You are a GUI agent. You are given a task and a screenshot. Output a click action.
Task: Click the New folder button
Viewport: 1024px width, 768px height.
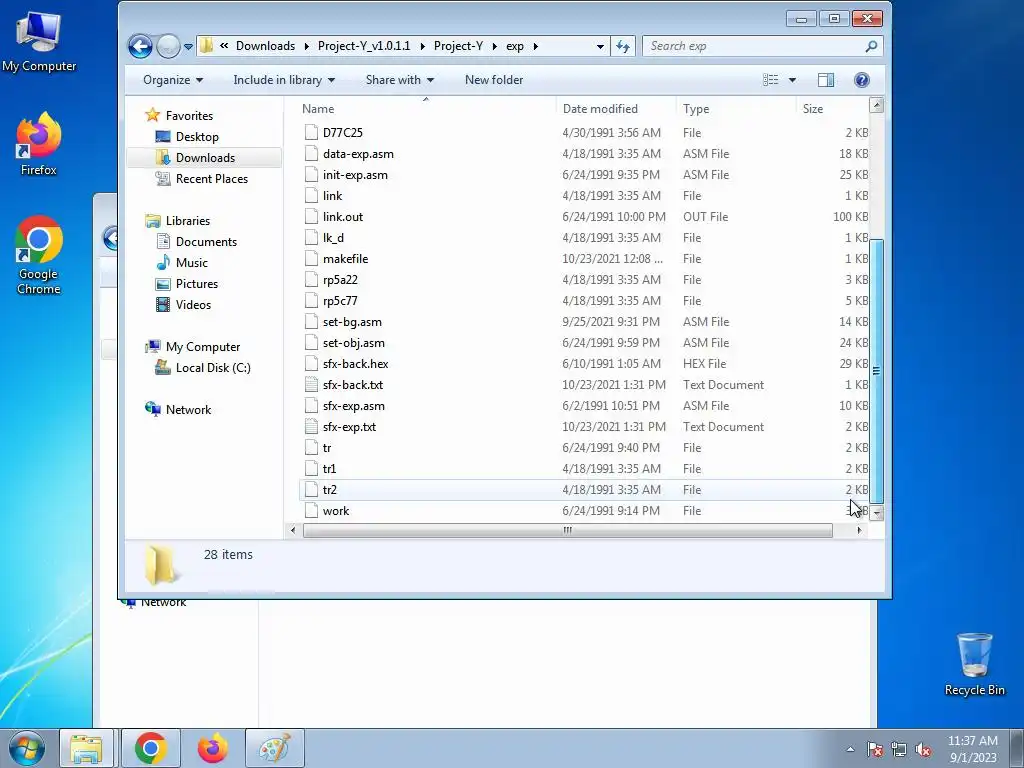pos(494,80)
